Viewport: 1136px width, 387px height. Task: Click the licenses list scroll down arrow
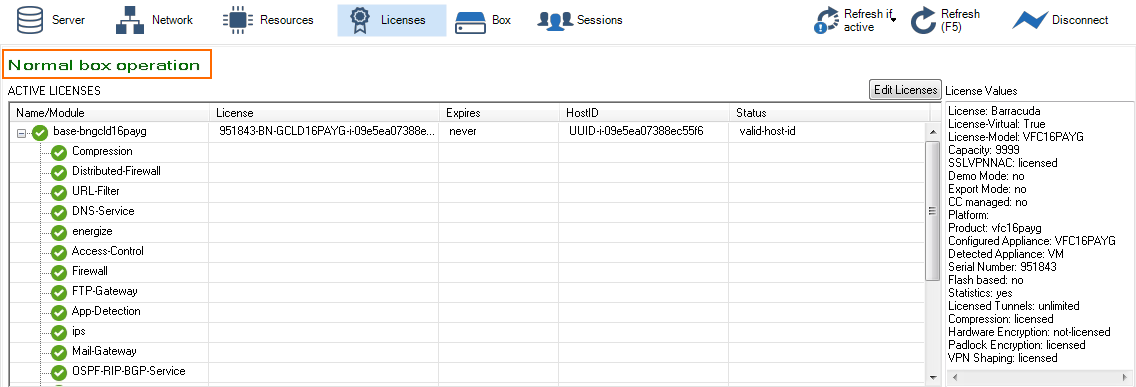tap(933, 378)
